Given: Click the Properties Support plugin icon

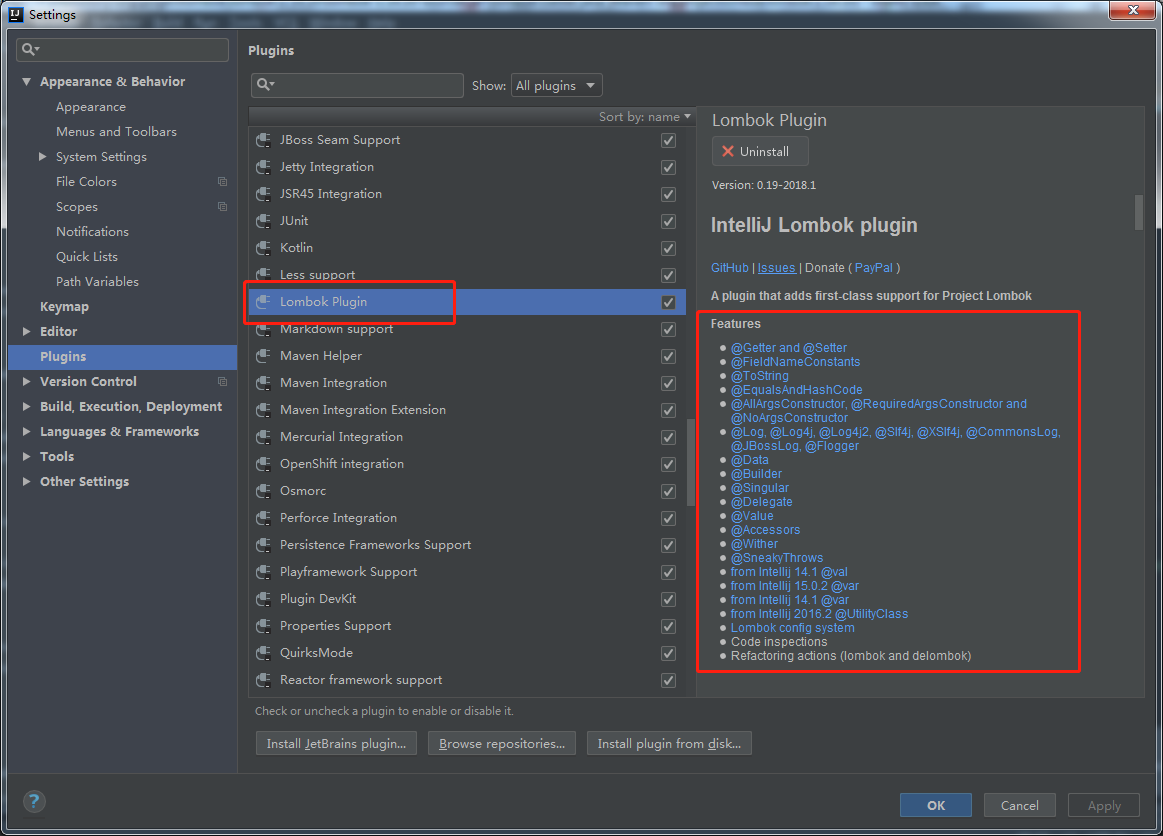Looking at the screenshot, I should 263,626.
